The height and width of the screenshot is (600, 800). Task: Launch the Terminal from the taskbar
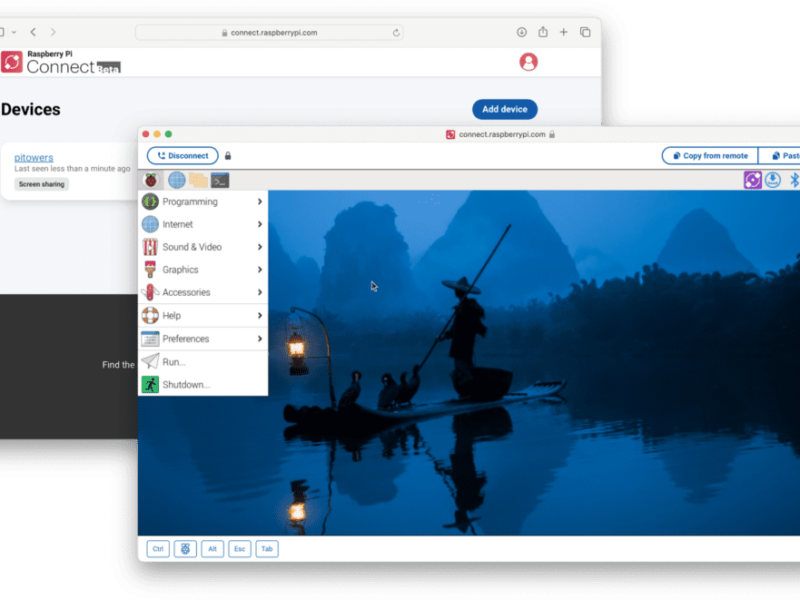[x=219, y=180]
